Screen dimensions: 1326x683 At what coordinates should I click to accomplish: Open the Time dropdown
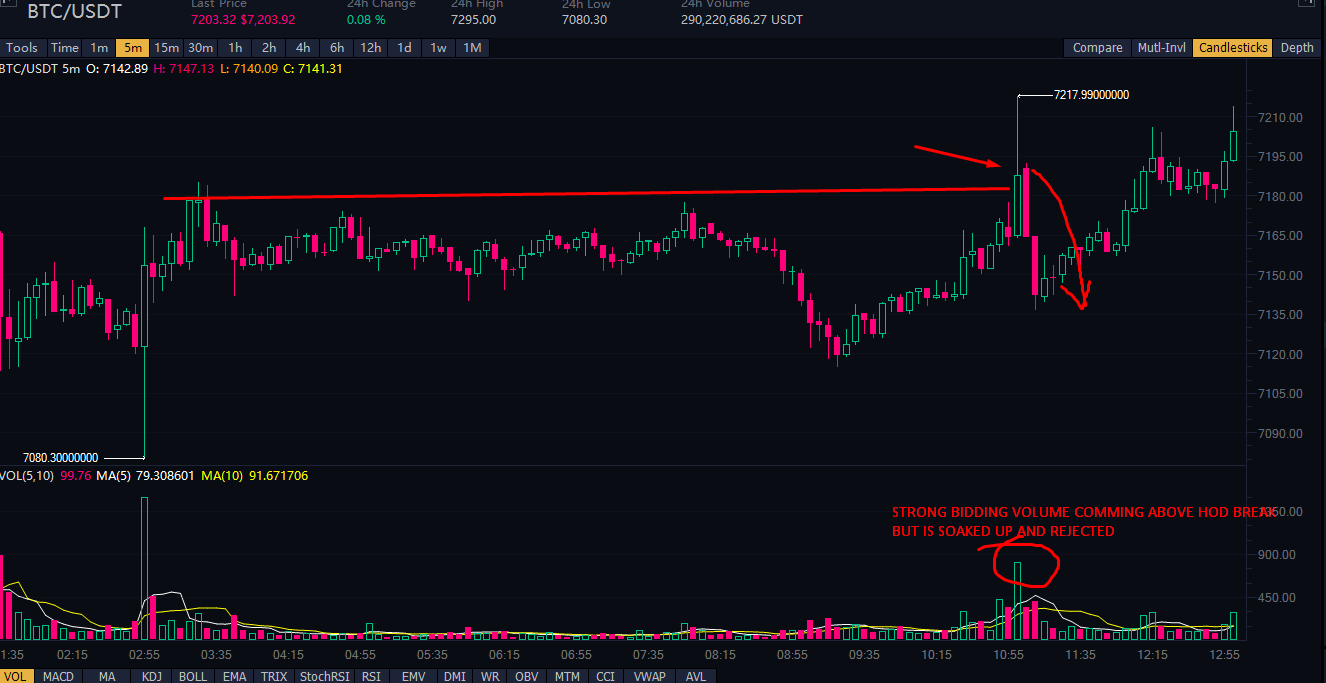[64, 48]
